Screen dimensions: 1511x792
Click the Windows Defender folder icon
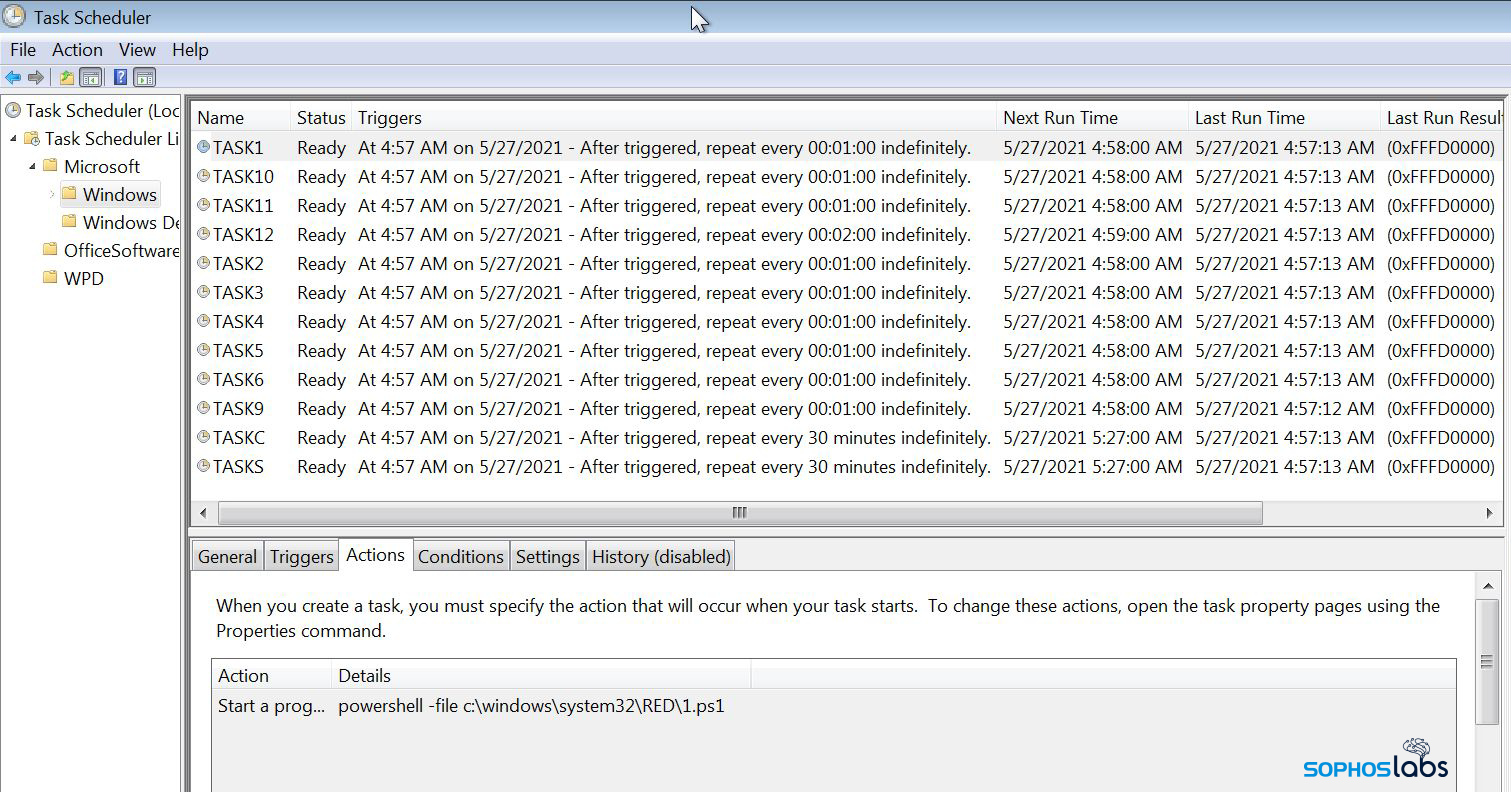click(x=69, y=222)
